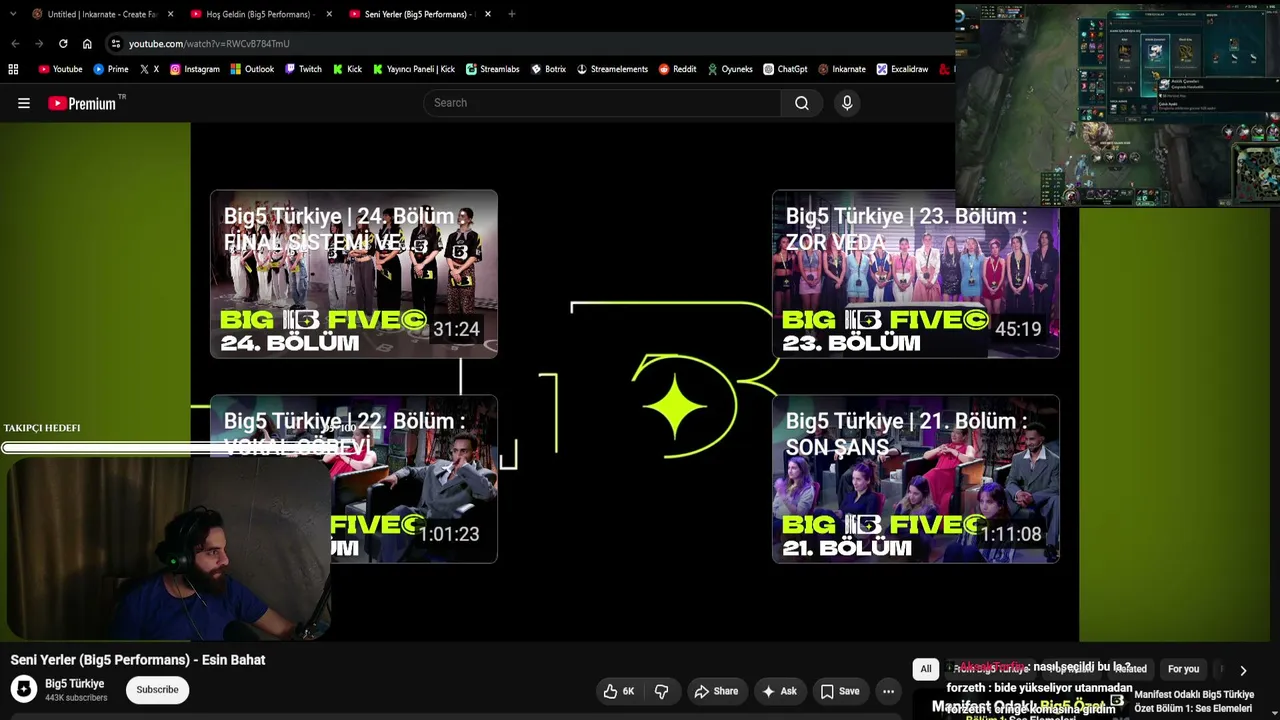Click the video title Seni Yerler - Esin Bahat
The height and width of the screenshot is (720, 1280).
(138, 660)
